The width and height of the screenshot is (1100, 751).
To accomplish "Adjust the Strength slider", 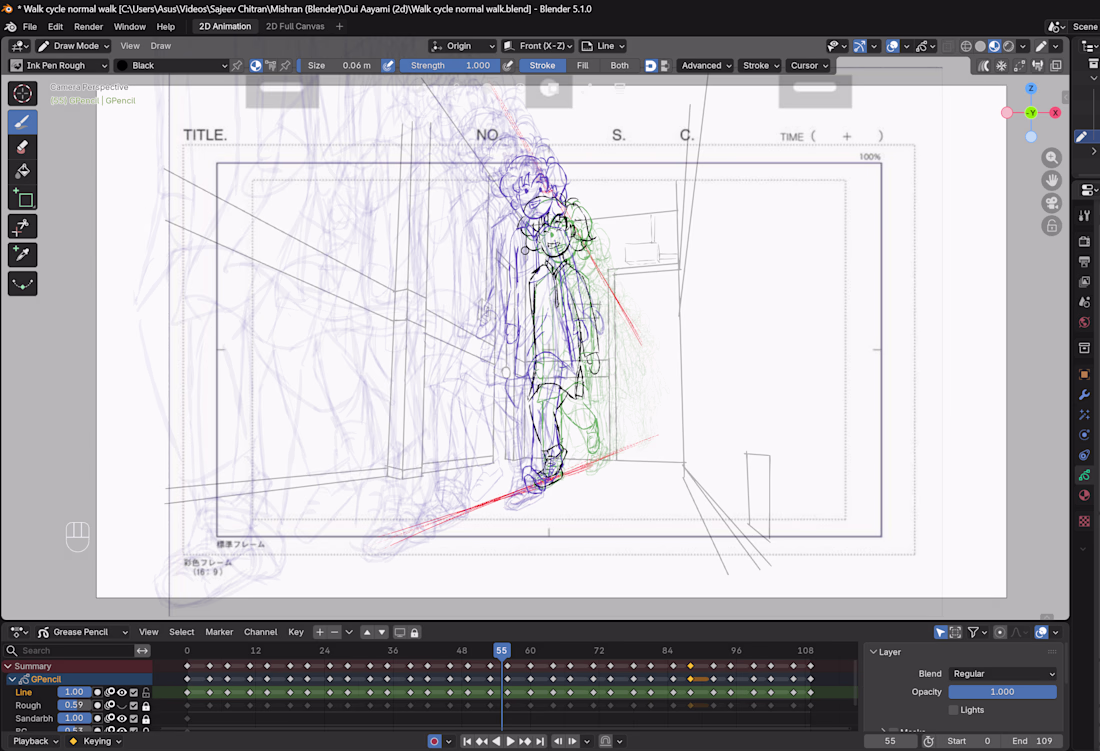I will (x=450, y=65).
